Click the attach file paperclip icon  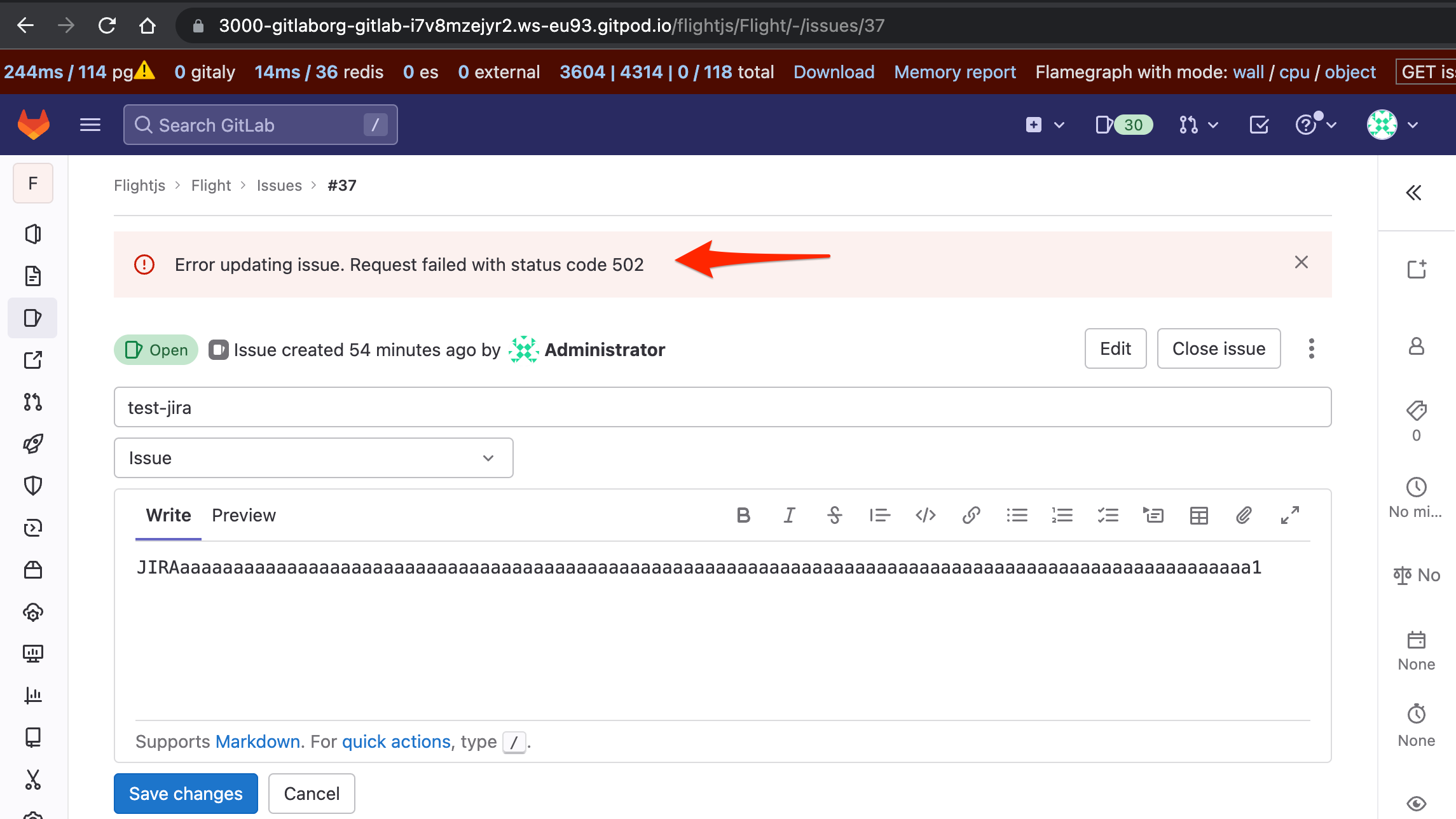tap(1244, 515)
